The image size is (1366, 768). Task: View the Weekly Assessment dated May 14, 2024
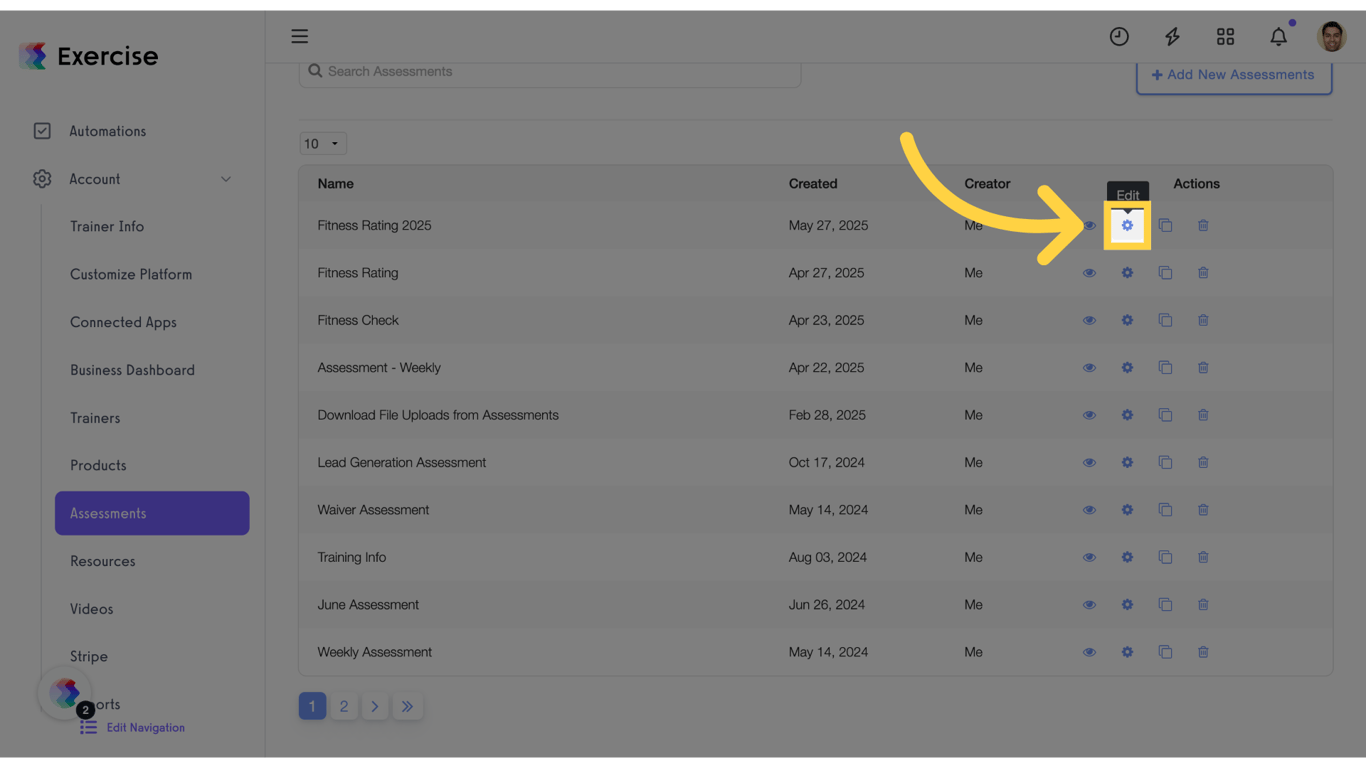(1089, 652)
